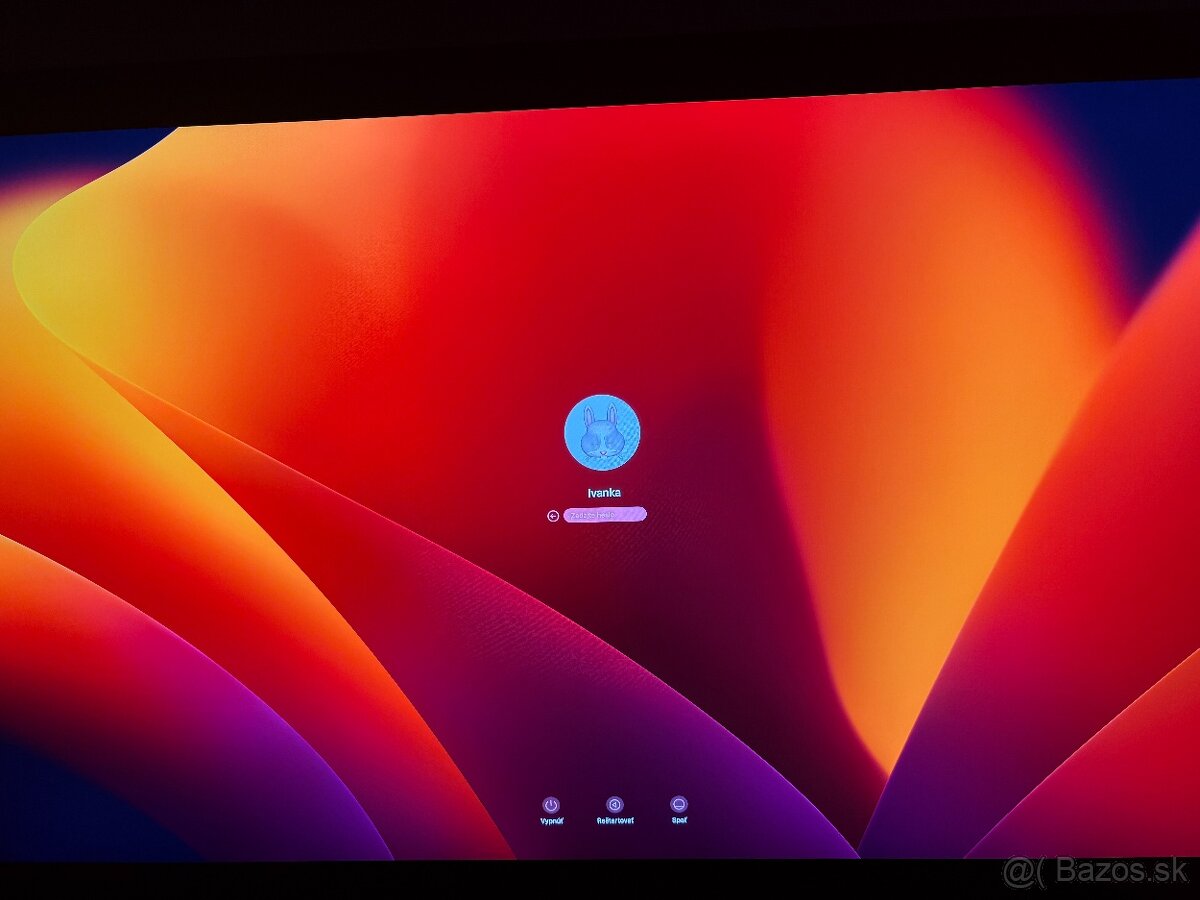
Task: Click the "Reštartovať" text label
Action: coord(614,821)
